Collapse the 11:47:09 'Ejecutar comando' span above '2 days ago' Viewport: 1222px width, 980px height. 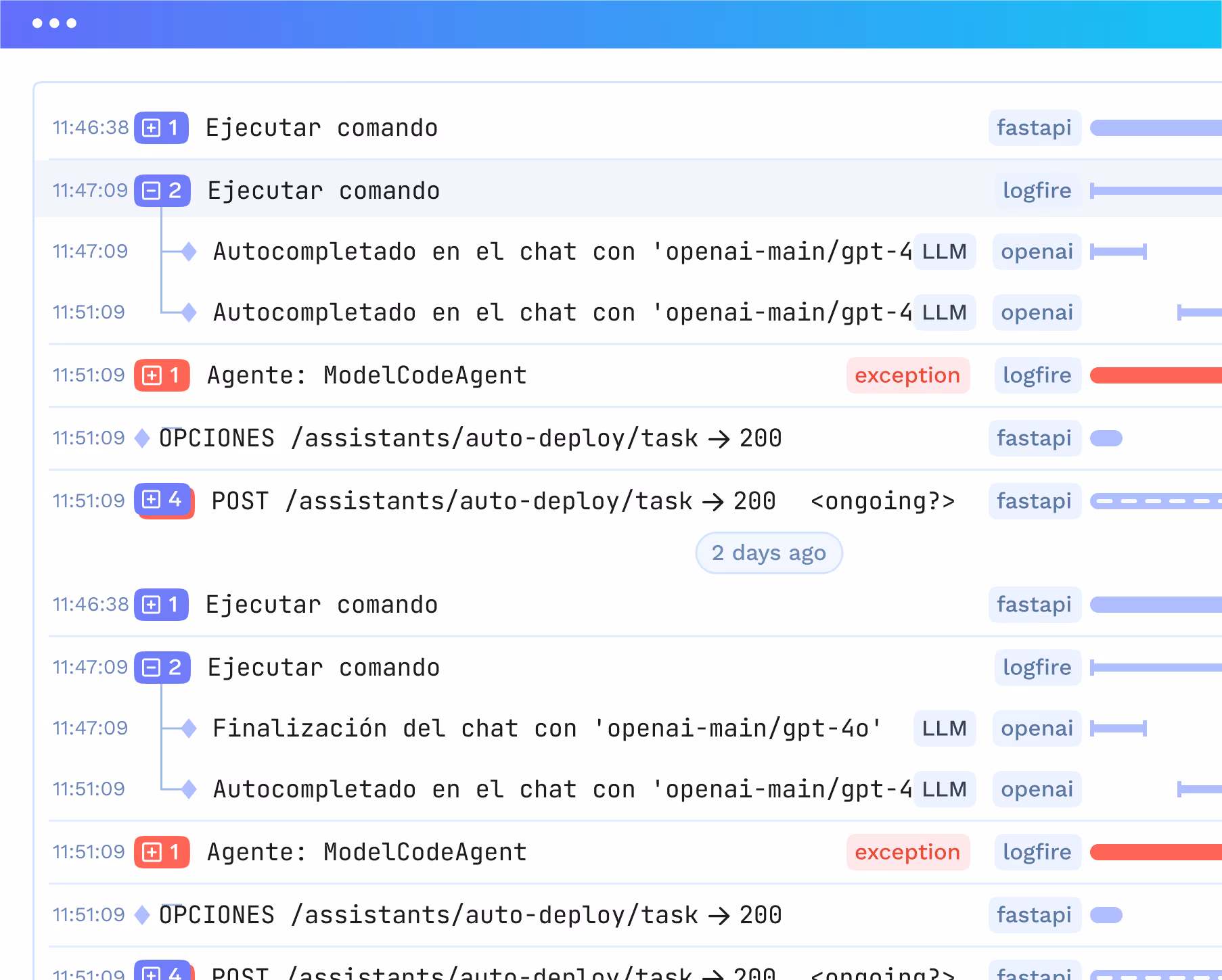coord(162,191)
